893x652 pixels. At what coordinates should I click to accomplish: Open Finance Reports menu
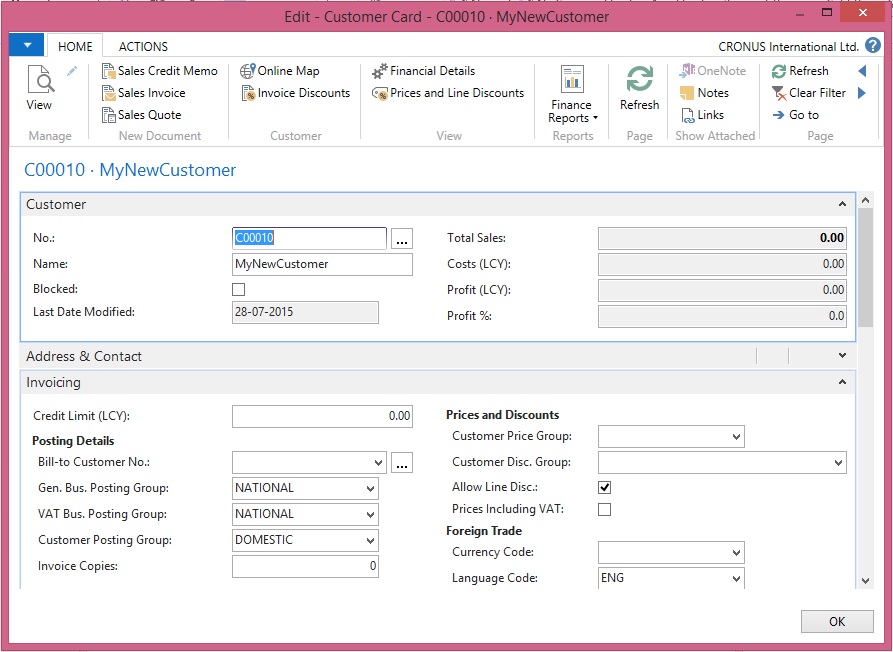pos(572,96)
